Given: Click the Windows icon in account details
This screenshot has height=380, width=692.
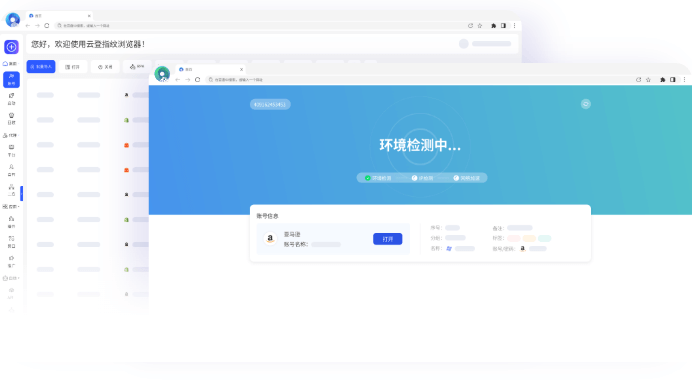Looking at the screenshot, I should [x=449, y=248].
